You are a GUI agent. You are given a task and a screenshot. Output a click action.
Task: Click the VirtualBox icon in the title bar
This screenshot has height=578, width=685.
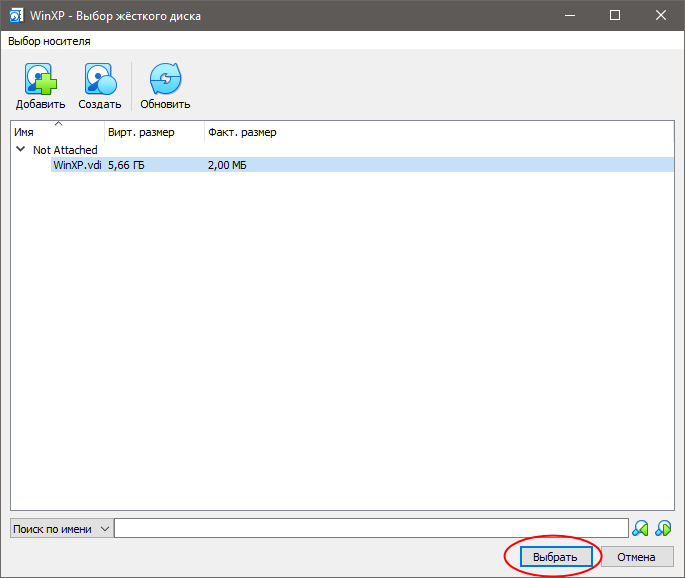16,16
